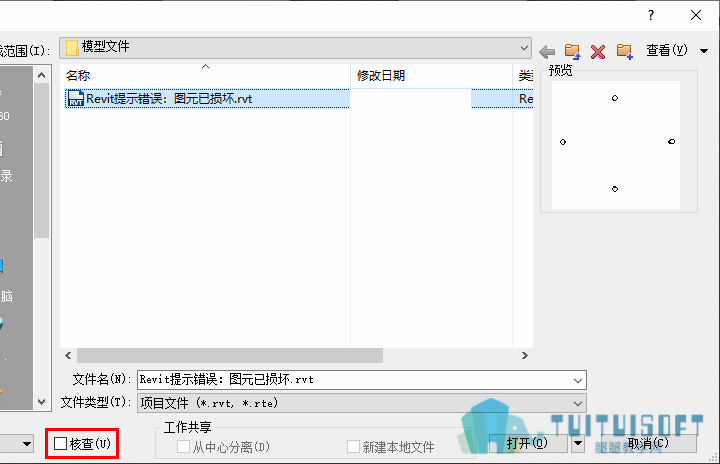Click the help question mark button
This screenshot has width=720, height=464.
[x=651, y=15]
